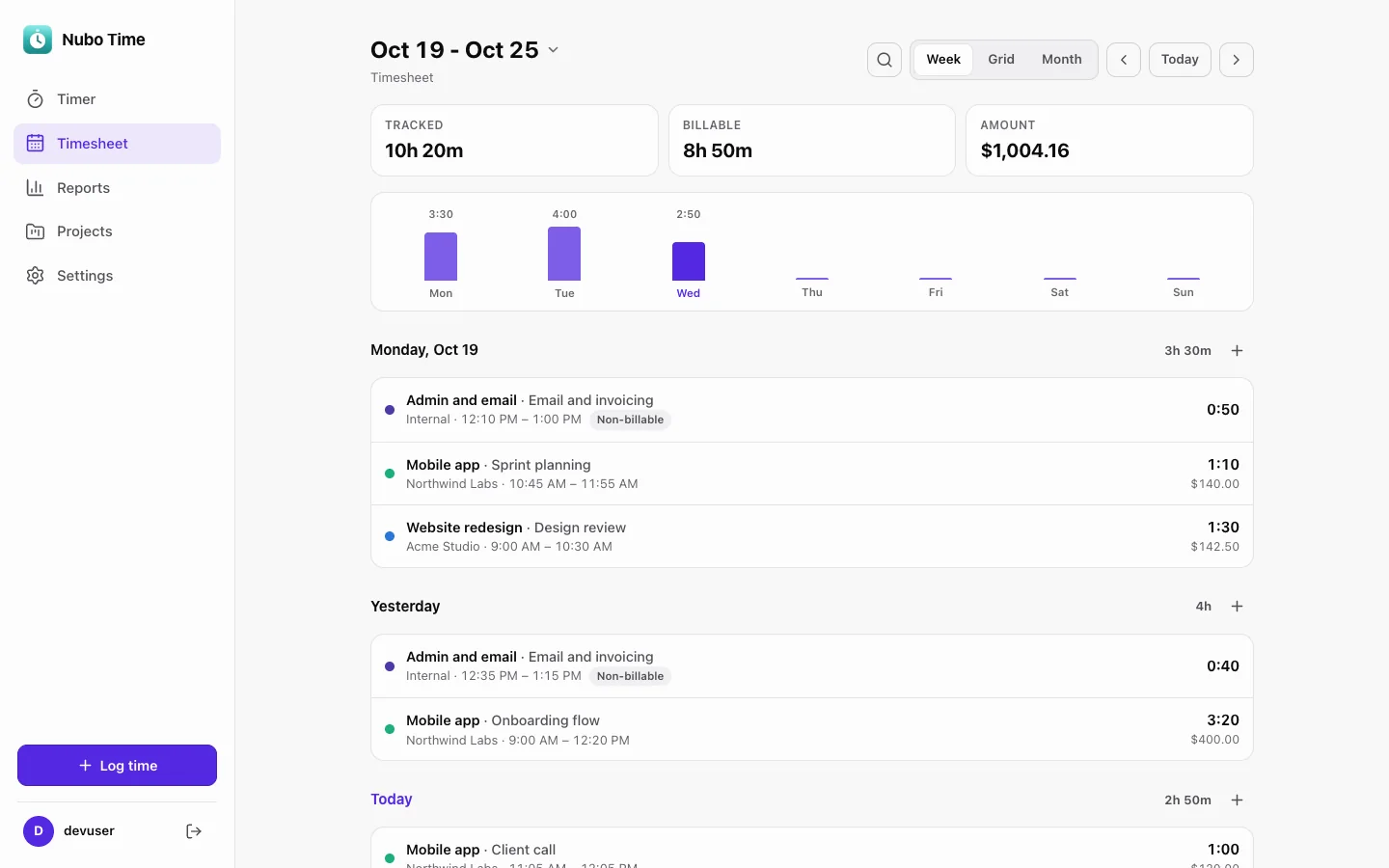This screenshot has width=1389, height=868.
Task: Open Yesterday's Admin and email 0:40 entry
Action: [x=812, y=666]
